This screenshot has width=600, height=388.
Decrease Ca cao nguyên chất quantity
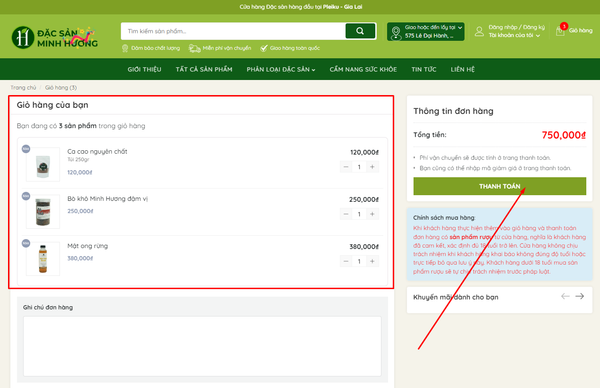coord(346,167)
